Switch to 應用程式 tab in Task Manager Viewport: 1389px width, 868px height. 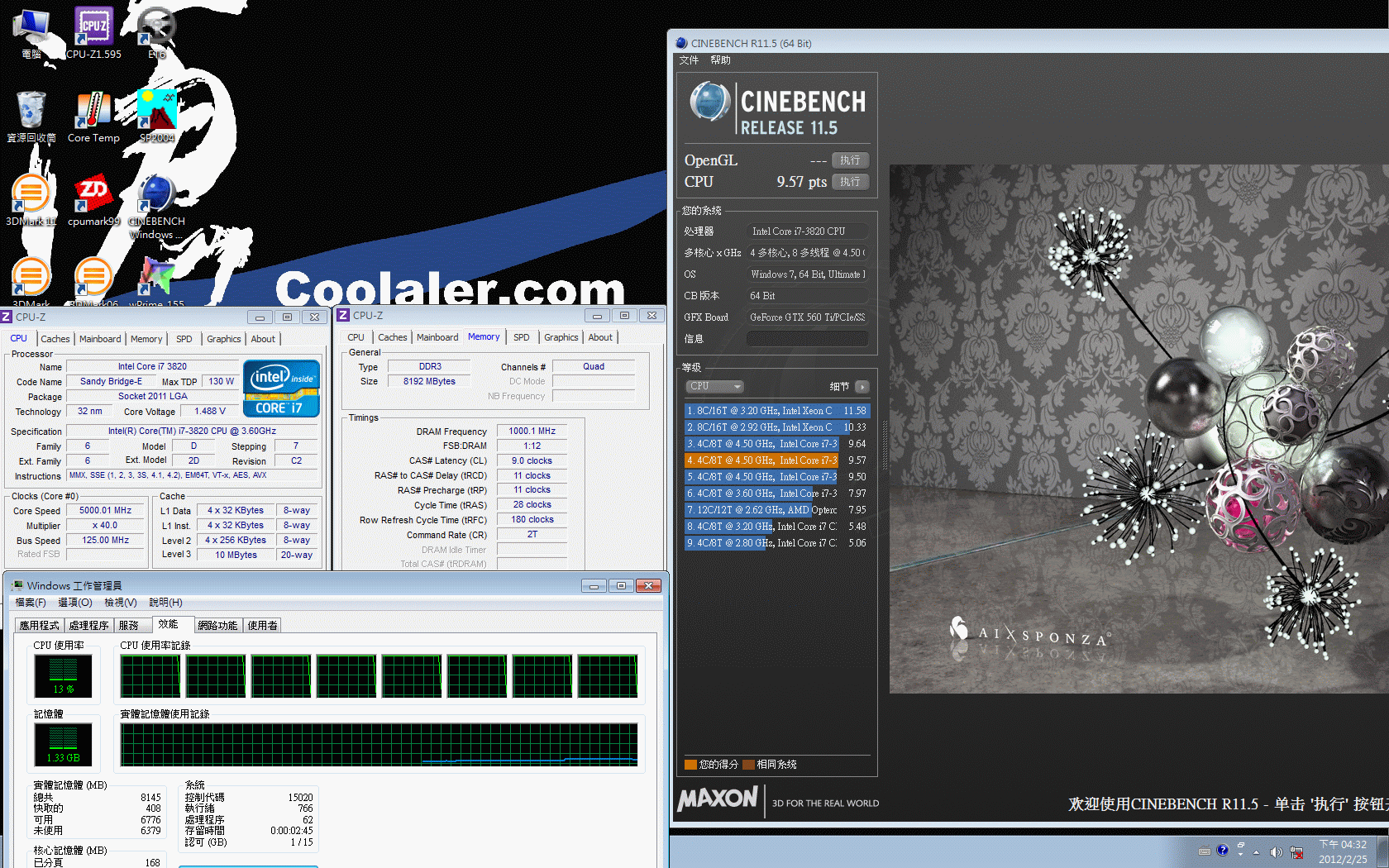(40, 625)
